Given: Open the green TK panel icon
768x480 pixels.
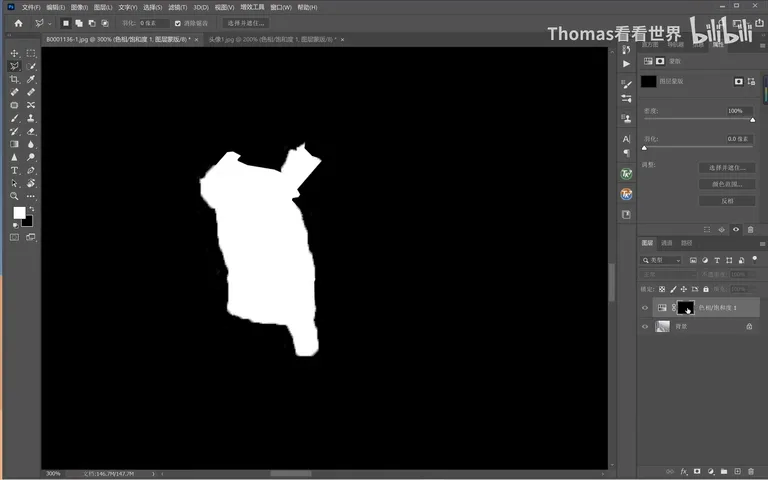Looking at the screenshot, I should click(x=626, y=174).
